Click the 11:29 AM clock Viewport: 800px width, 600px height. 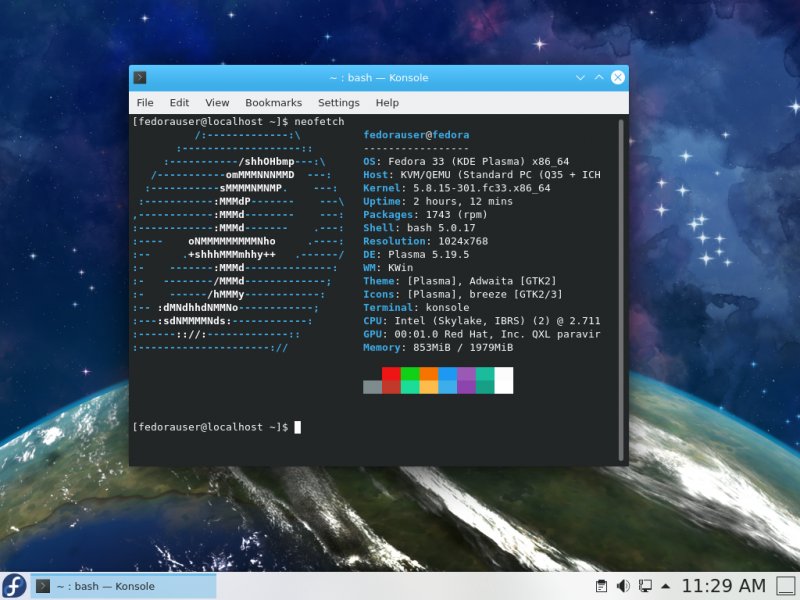point(723,586)
